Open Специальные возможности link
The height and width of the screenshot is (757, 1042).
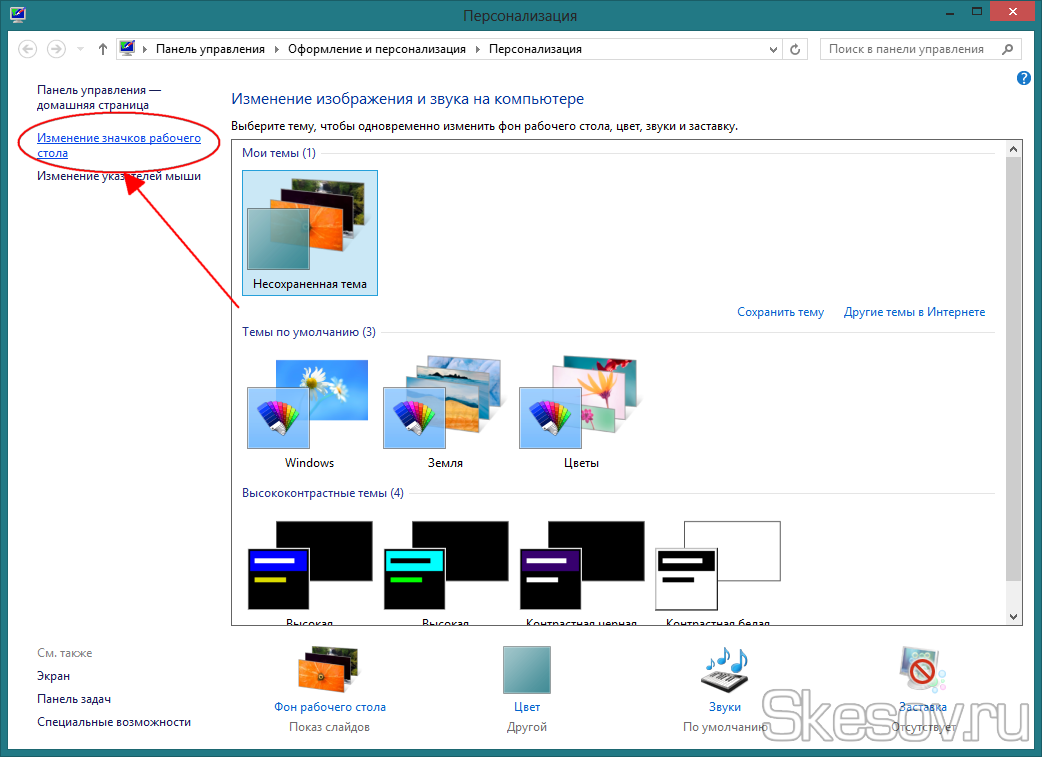tap(114, 722)
